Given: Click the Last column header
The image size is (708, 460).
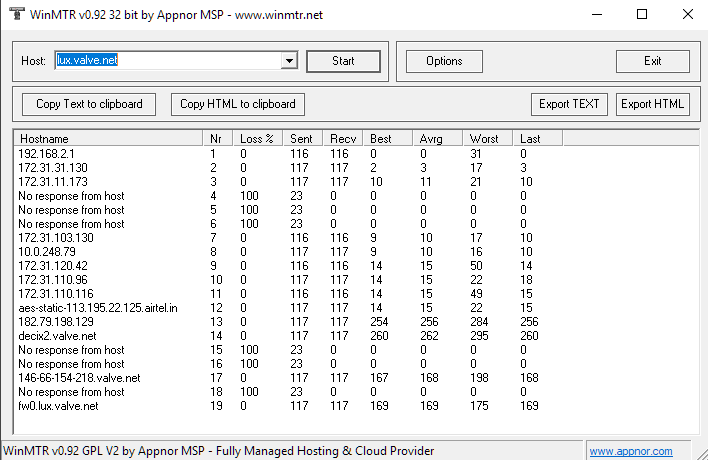Looking at the screenshot, I should click(x=538, y=139).
